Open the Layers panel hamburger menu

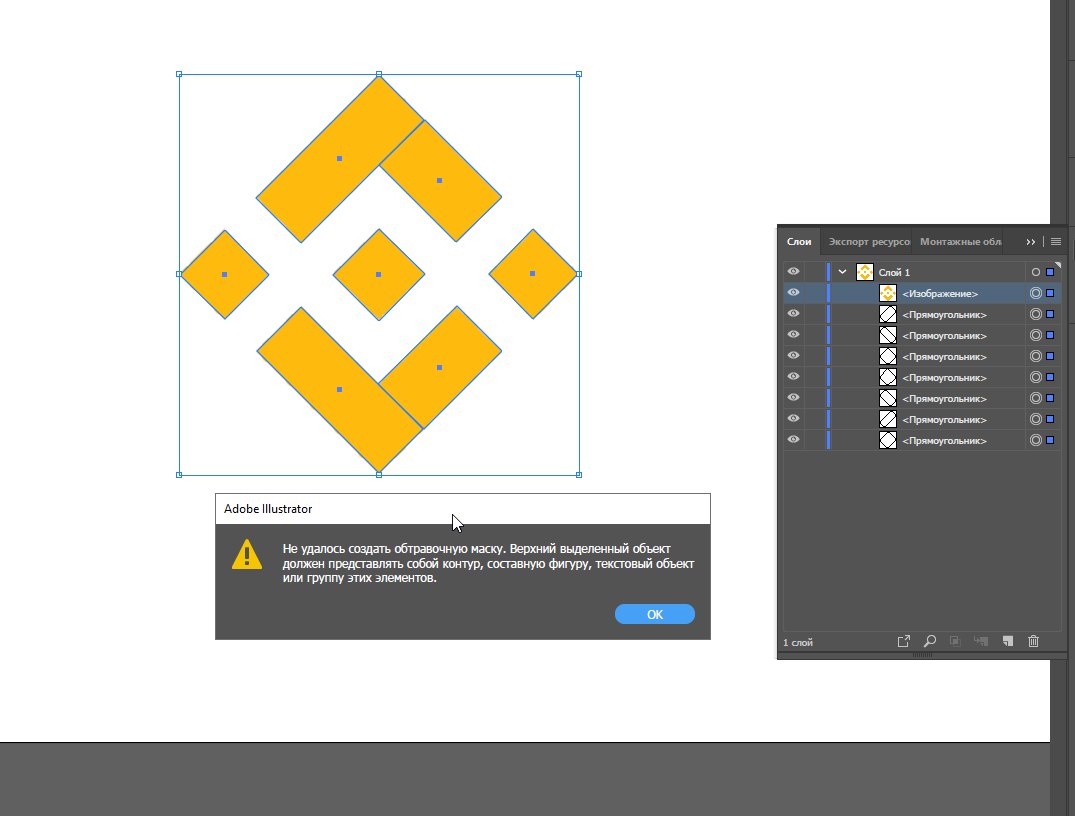click(x=1056, y=242)
